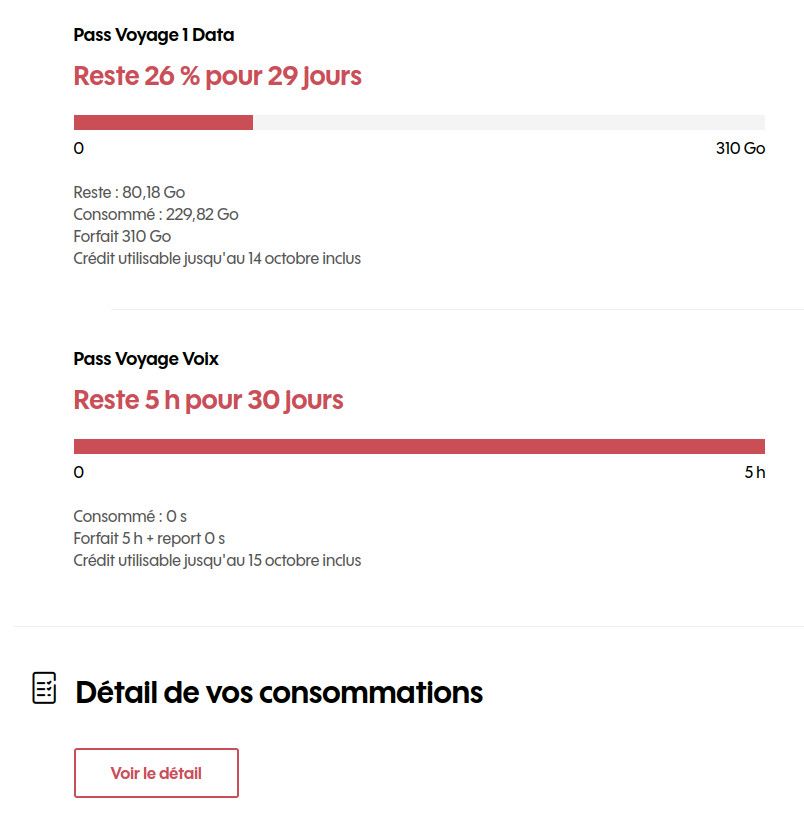Viewport: 804px width, 827px height.
Task: Click the Consommé : 229,82 Go line
Action: tap(156, 214)
